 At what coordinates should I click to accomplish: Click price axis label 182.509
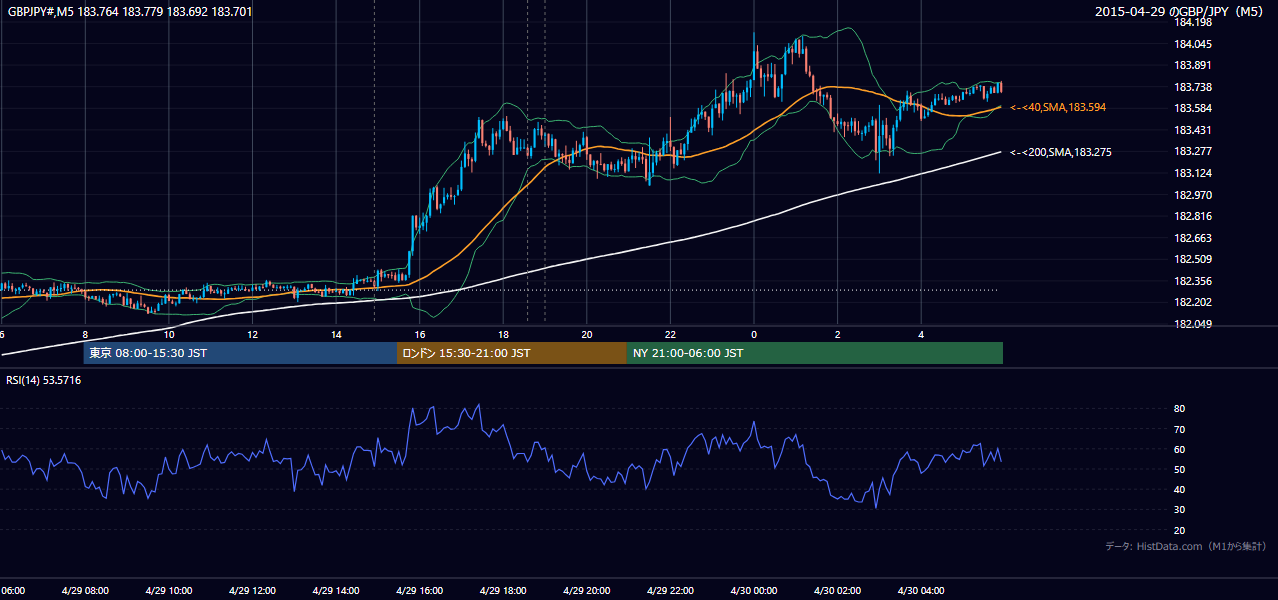(1193, 259)
